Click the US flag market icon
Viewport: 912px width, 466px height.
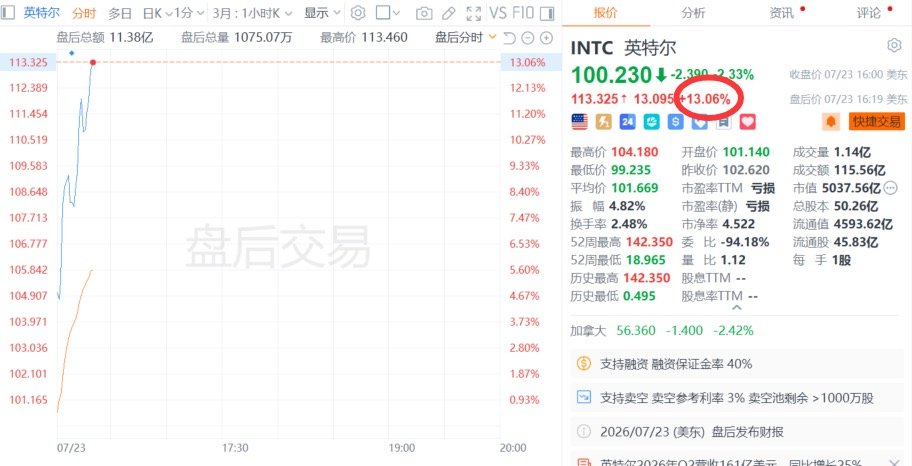coord(579,122)
